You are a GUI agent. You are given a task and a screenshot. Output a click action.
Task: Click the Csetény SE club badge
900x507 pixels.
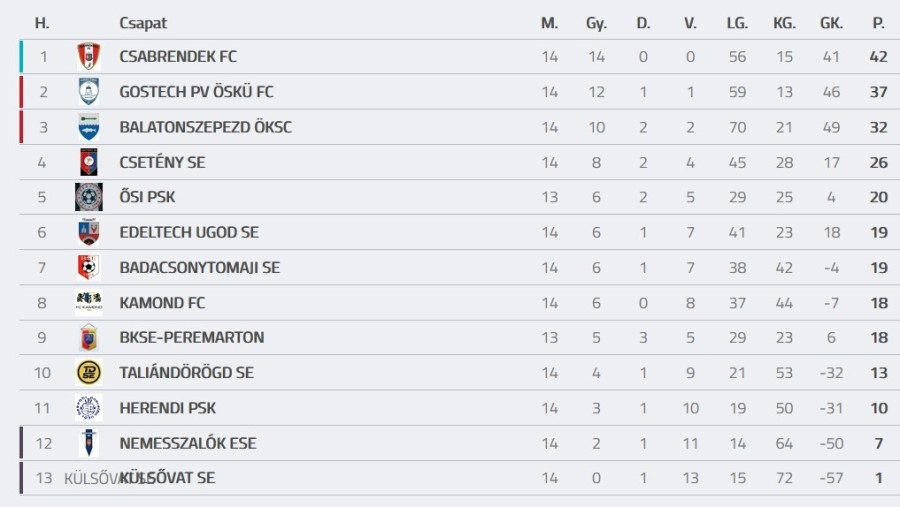click(x=89, y=162)
